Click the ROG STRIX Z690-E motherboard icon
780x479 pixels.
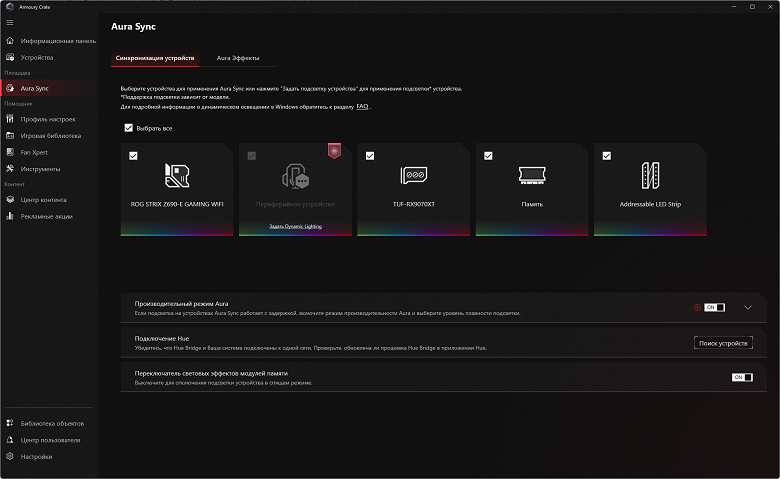177,176
